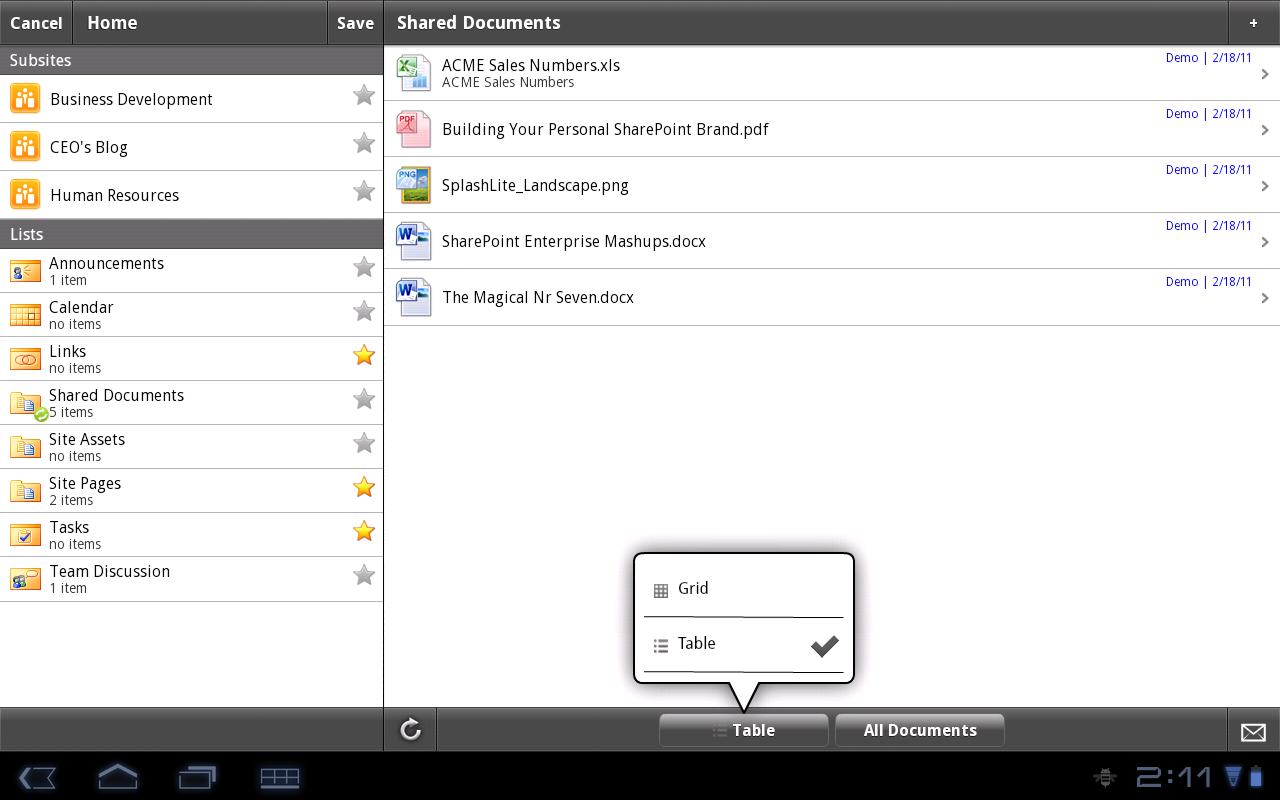Viewport: 1280px width, 800px height.
Task: Open the Human Resources subsite icon
Action: (25, 194)
